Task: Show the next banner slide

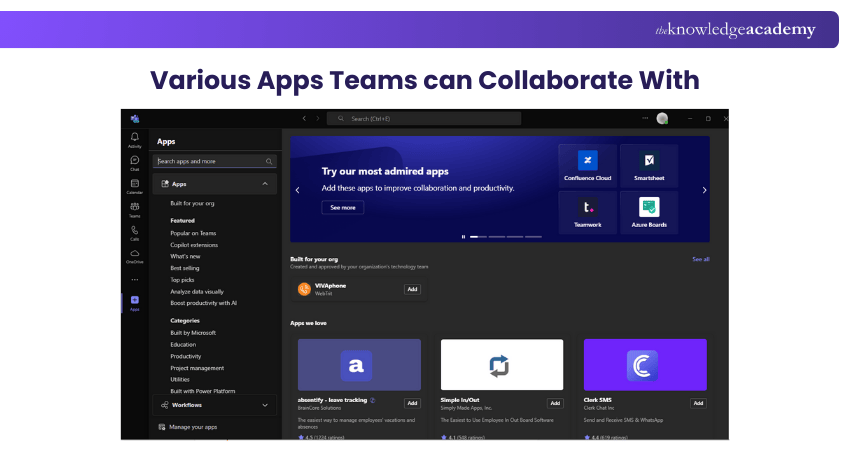Action: tap(704, 190)
